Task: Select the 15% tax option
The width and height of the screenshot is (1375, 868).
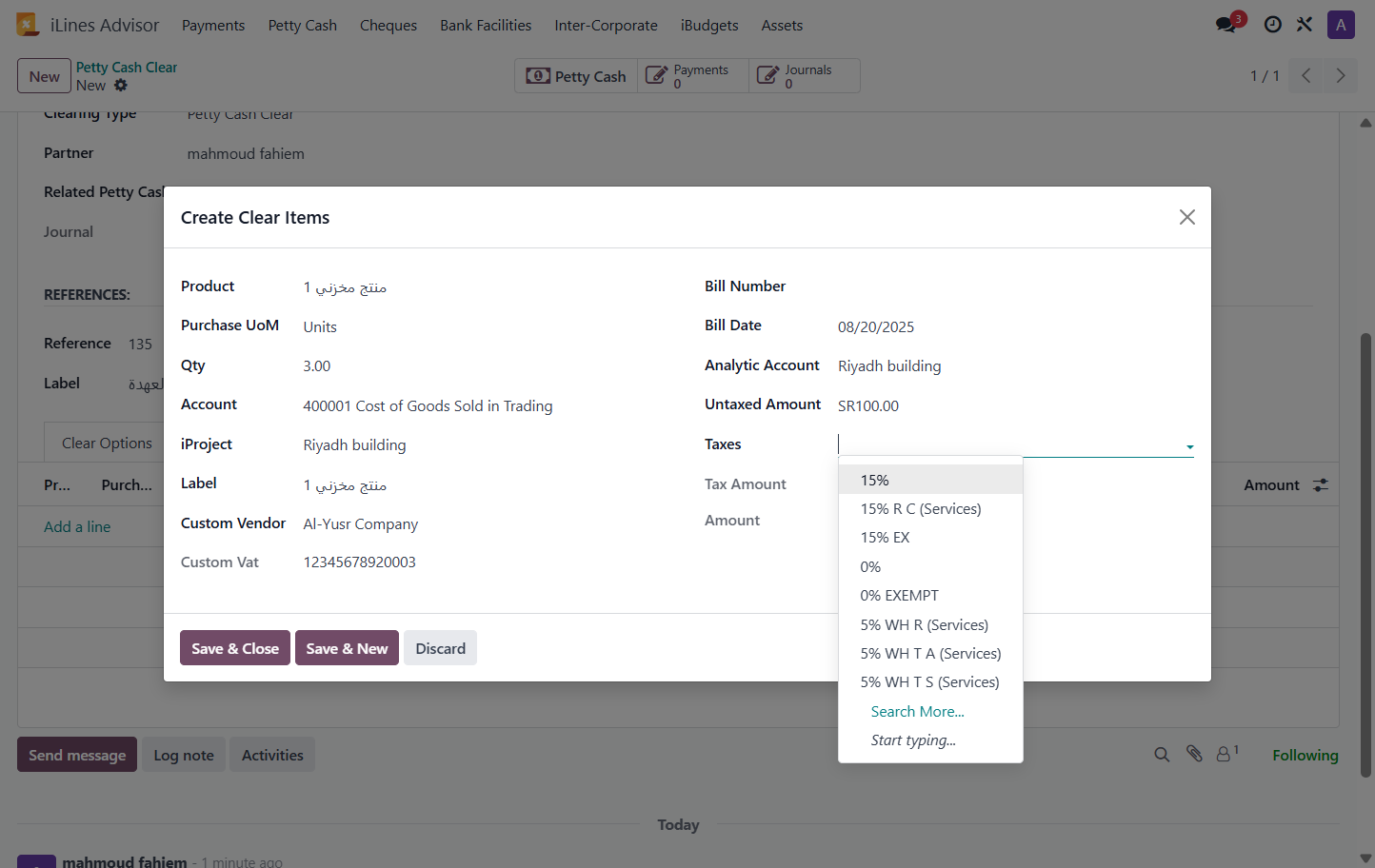Action: (930, 480)
